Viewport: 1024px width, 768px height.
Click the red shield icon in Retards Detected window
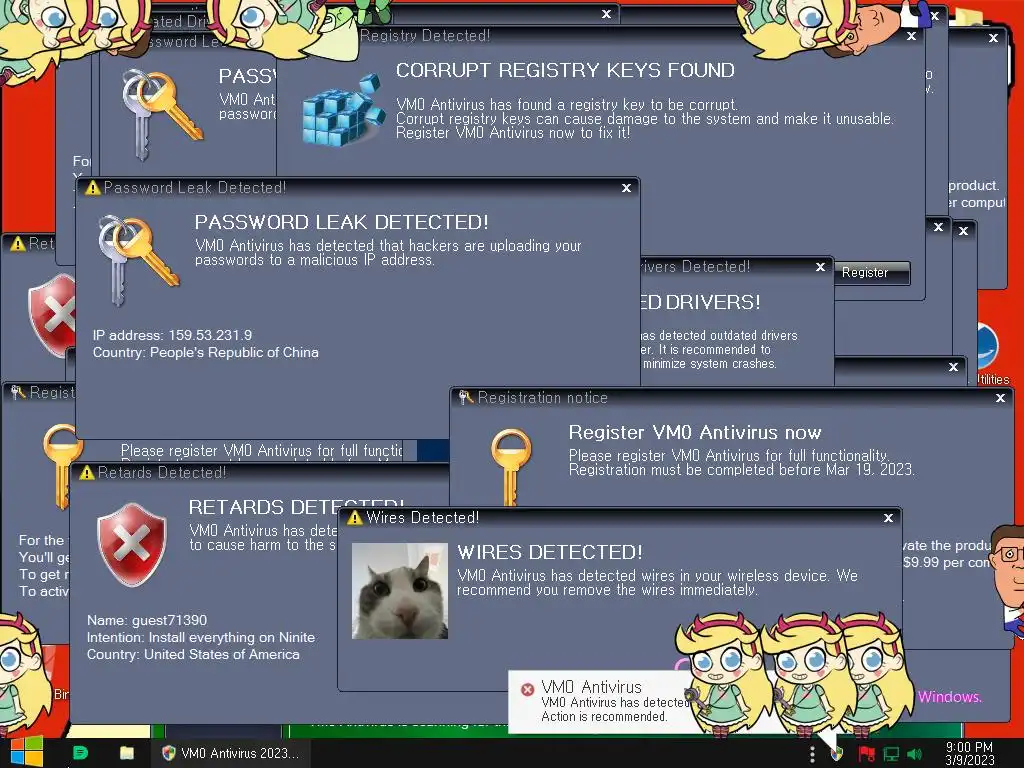(x=131, y=543)
